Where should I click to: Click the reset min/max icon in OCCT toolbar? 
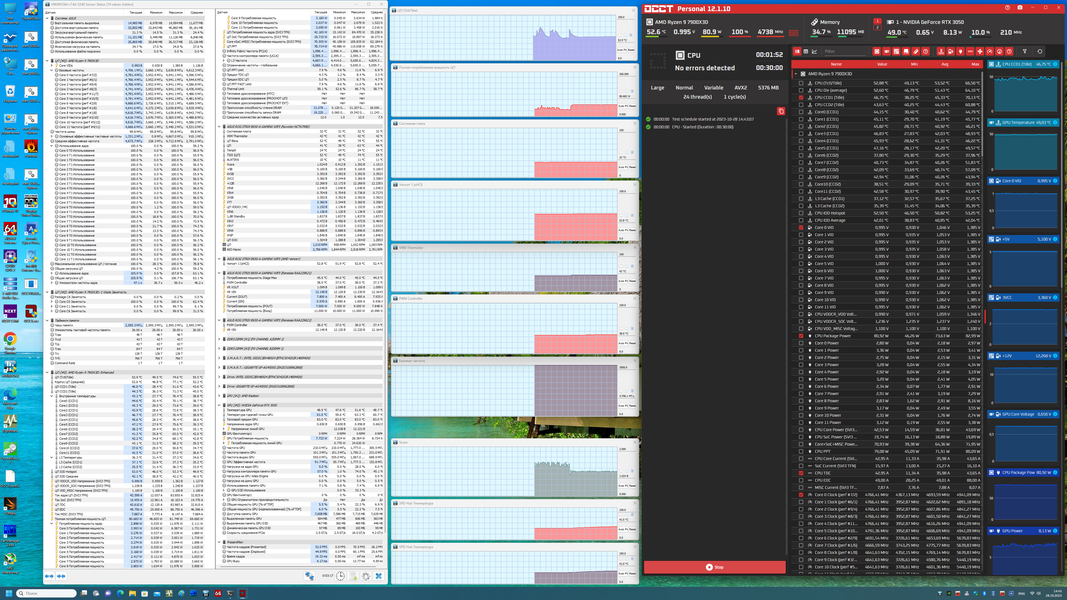pos(1040,52)
